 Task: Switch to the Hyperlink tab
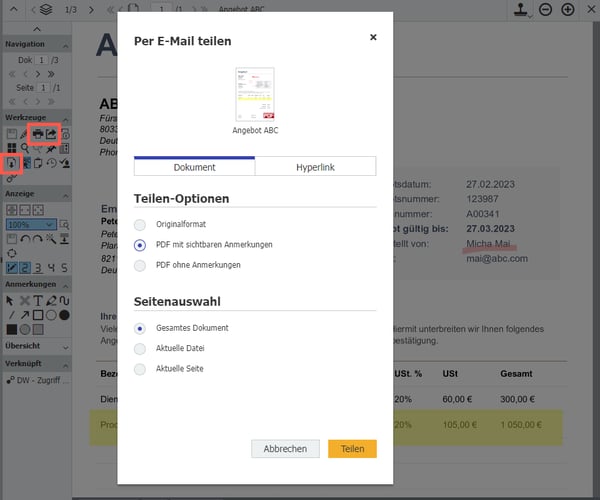click(316, 168)
